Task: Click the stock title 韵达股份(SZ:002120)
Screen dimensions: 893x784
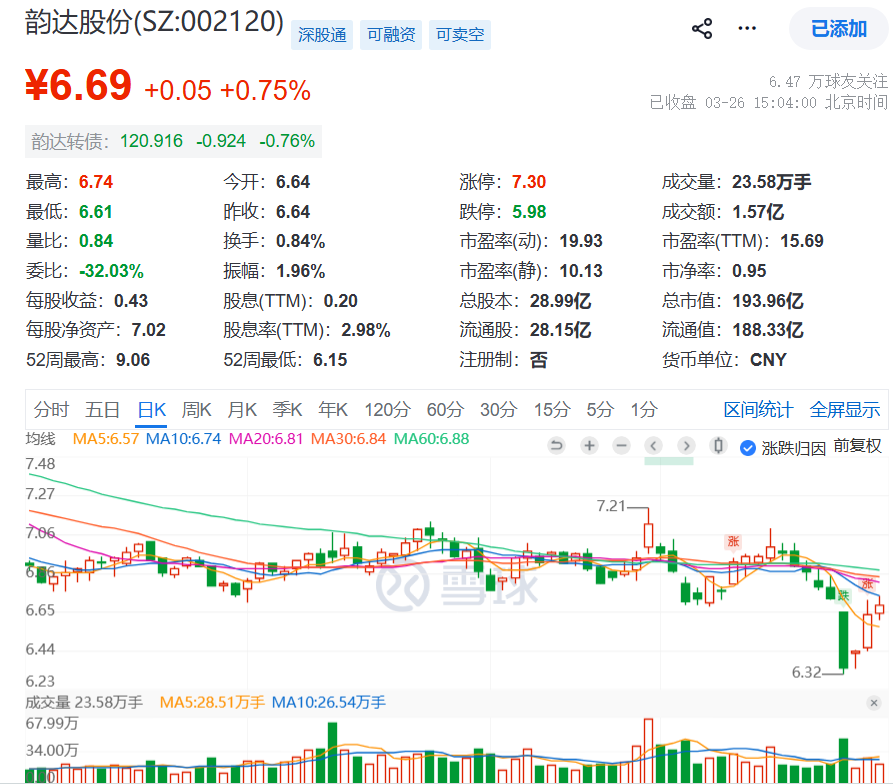Action: [x=154, y=22]
